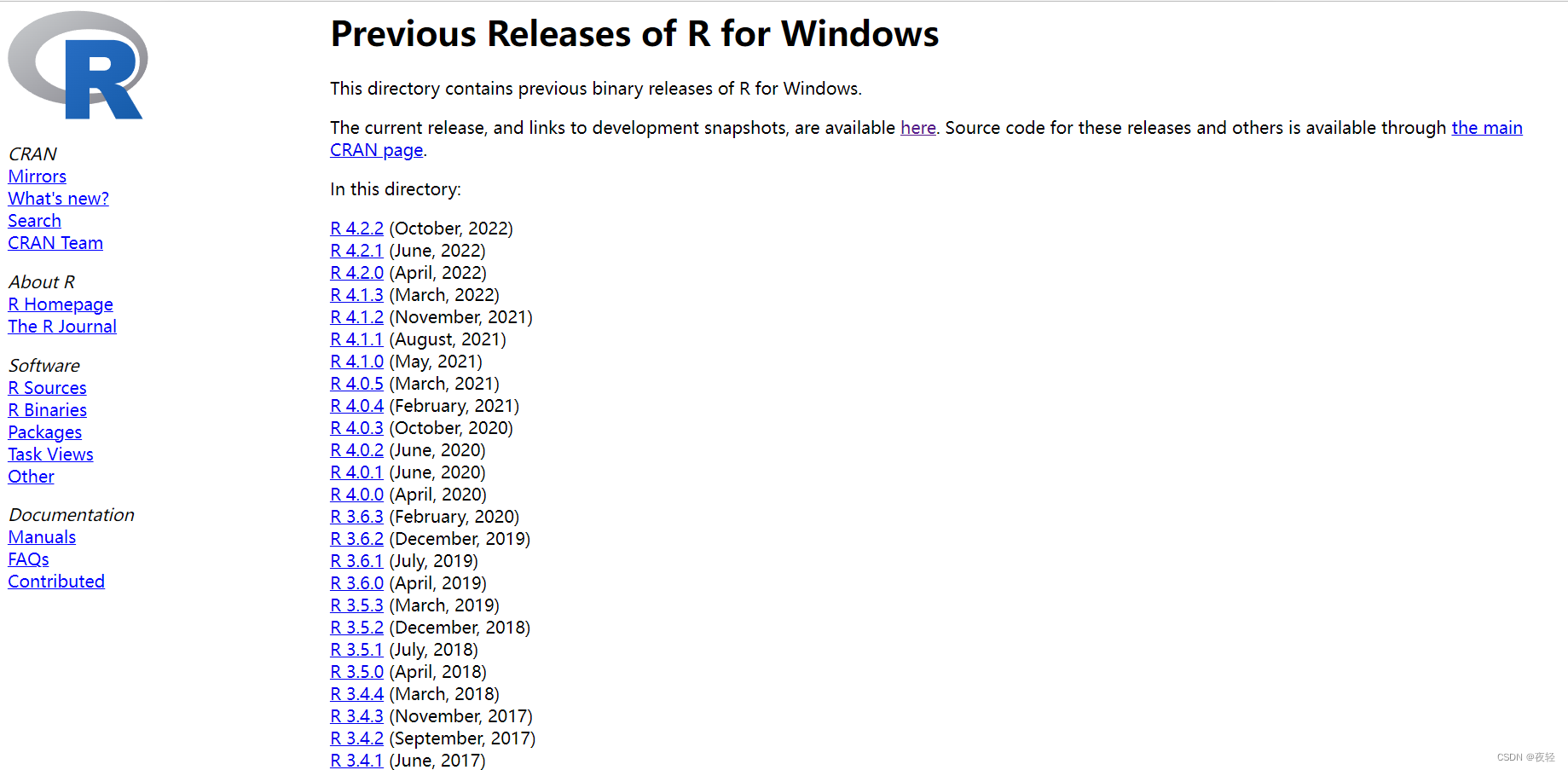Open R 3.5.2 release link

357,628
